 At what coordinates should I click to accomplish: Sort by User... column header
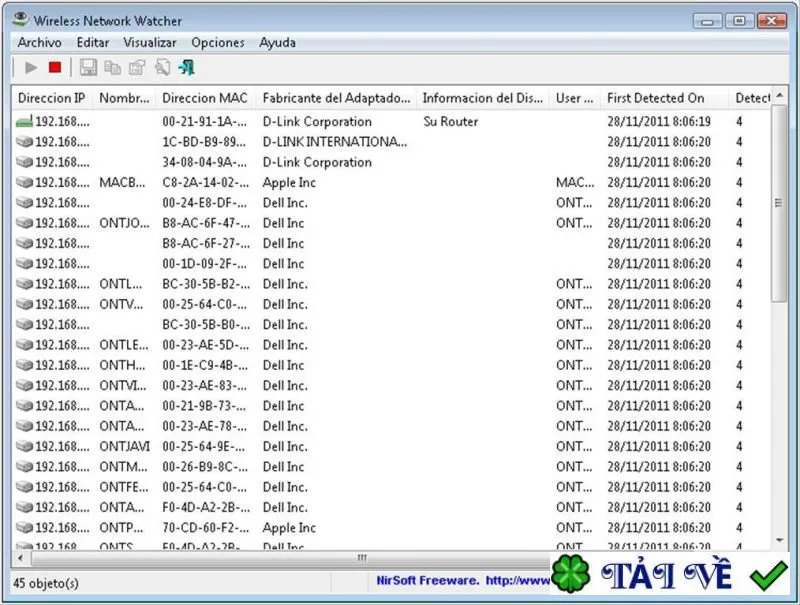(x=574, y=98)
